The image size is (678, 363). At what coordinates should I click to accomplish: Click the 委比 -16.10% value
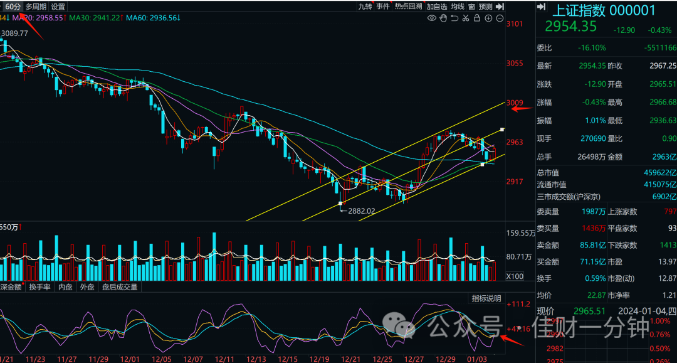click(592, 48)
